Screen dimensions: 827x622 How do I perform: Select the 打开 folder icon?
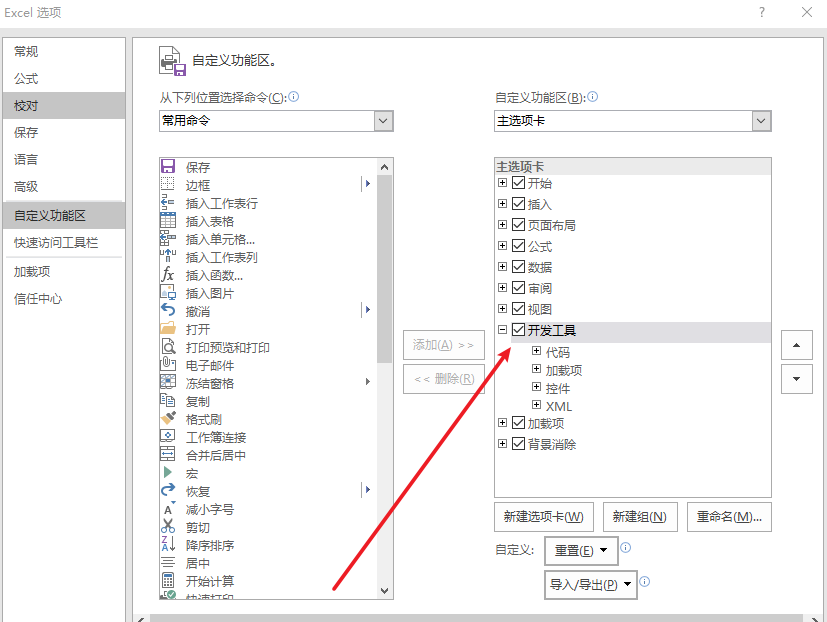168,329
